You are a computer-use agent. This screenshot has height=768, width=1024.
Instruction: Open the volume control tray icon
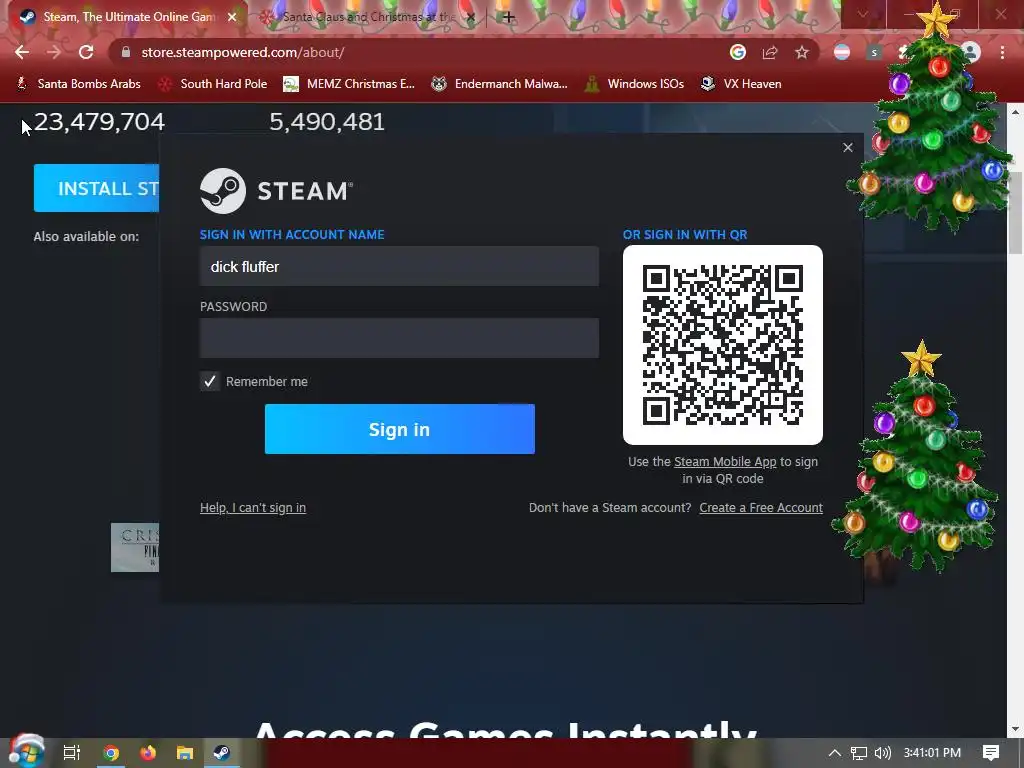pyautogui.click(x=882, y=753)
